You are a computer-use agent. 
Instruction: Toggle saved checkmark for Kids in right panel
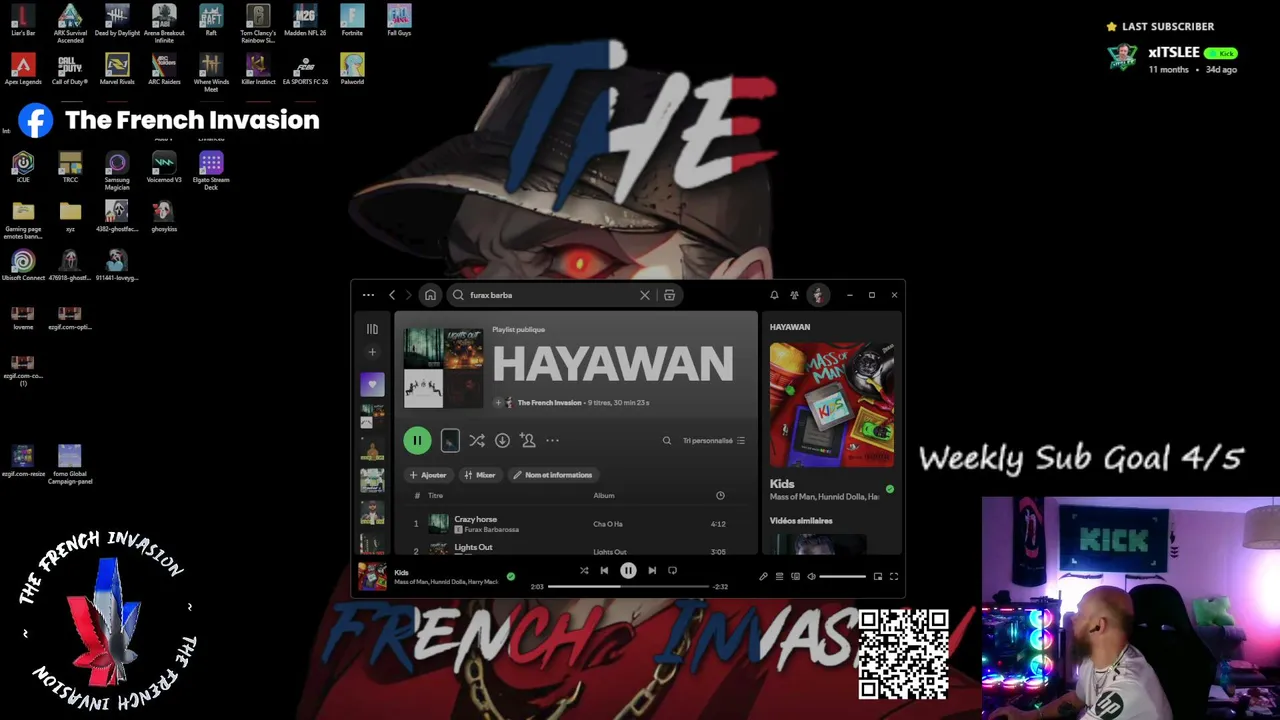890,490
